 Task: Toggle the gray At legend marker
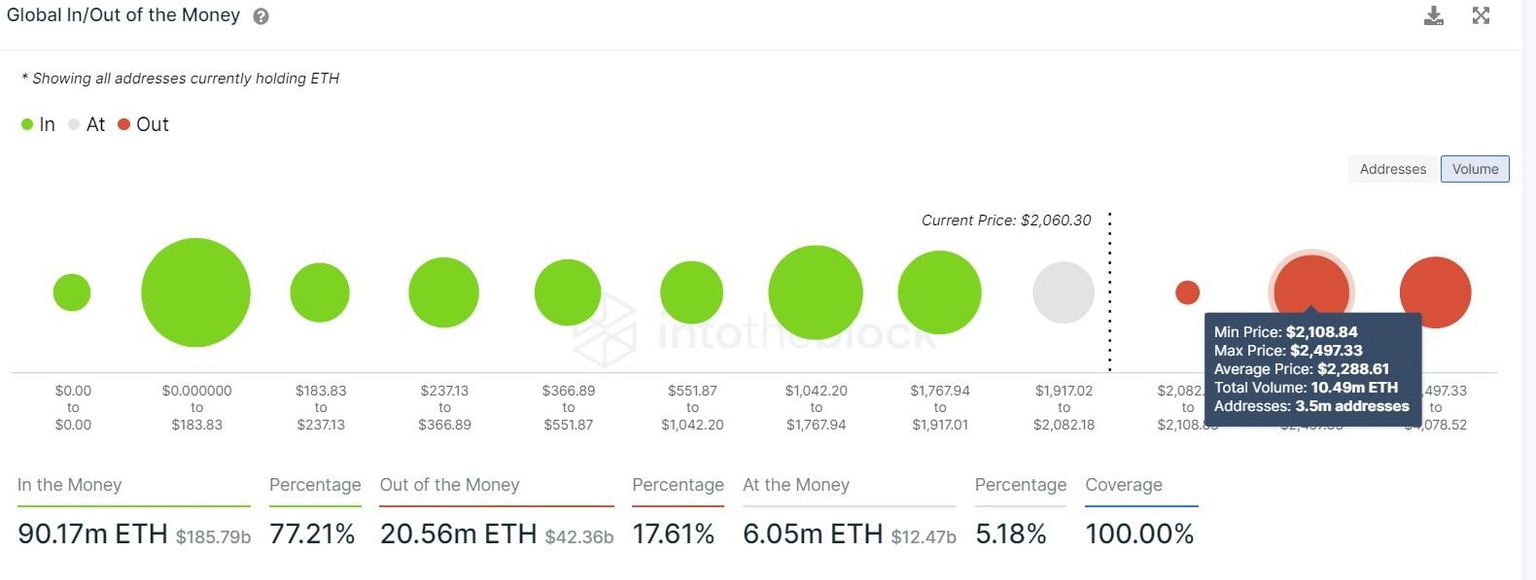(72, 123)
